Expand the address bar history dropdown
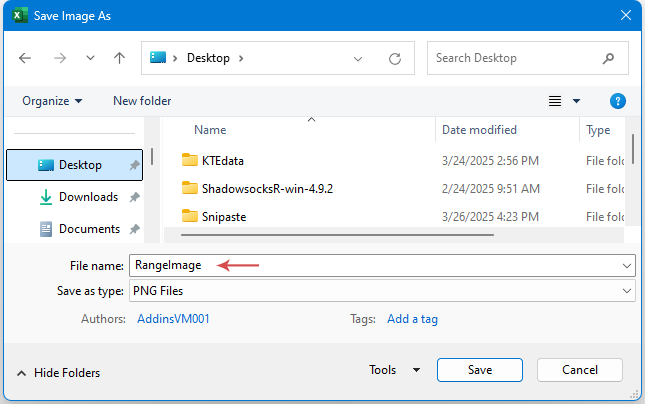 (x=359, y=58)
